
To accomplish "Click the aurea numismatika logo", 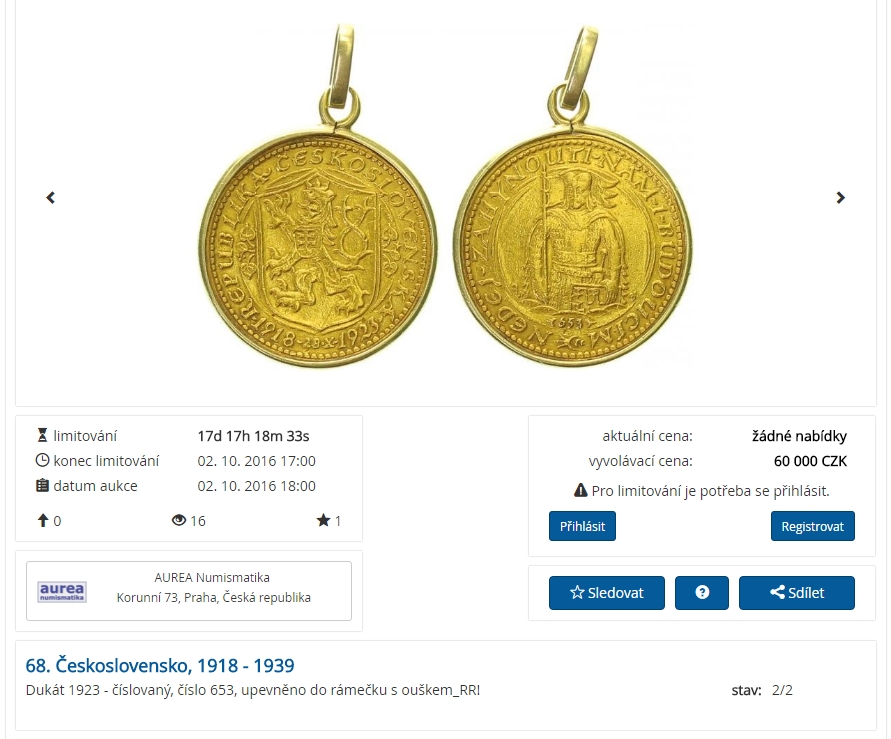I will (x=62, y=591).
